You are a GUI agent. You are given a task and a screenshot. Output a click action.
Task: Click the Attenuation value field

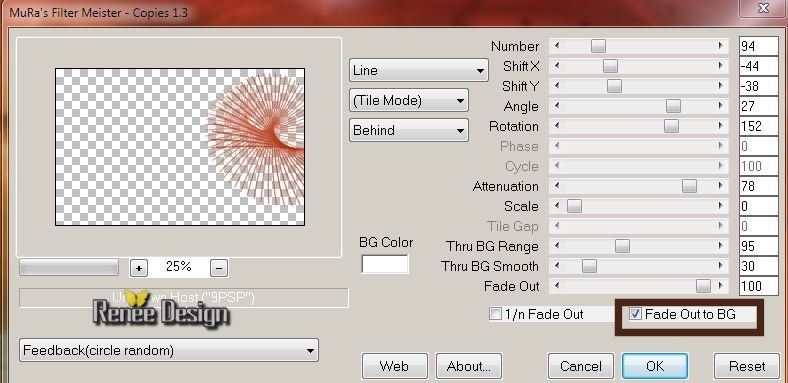pos(759,186)
